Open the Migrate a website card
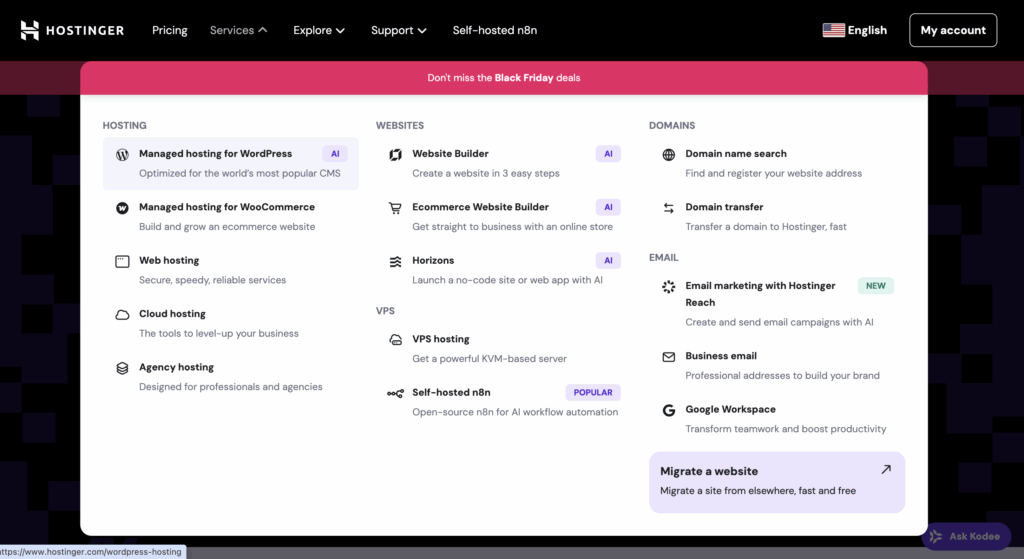1024x559 pixels. tap(776, 481)
